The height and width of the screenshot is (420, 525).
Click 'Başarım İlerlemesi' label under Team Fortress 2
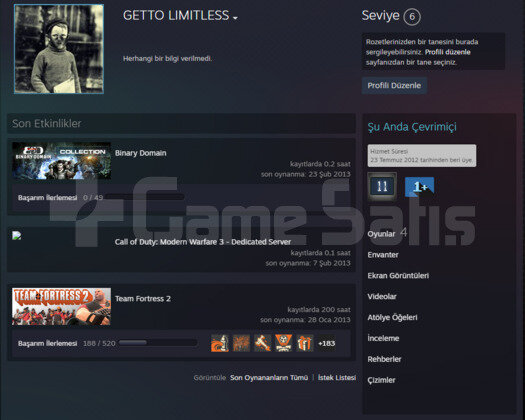point(48,343)
